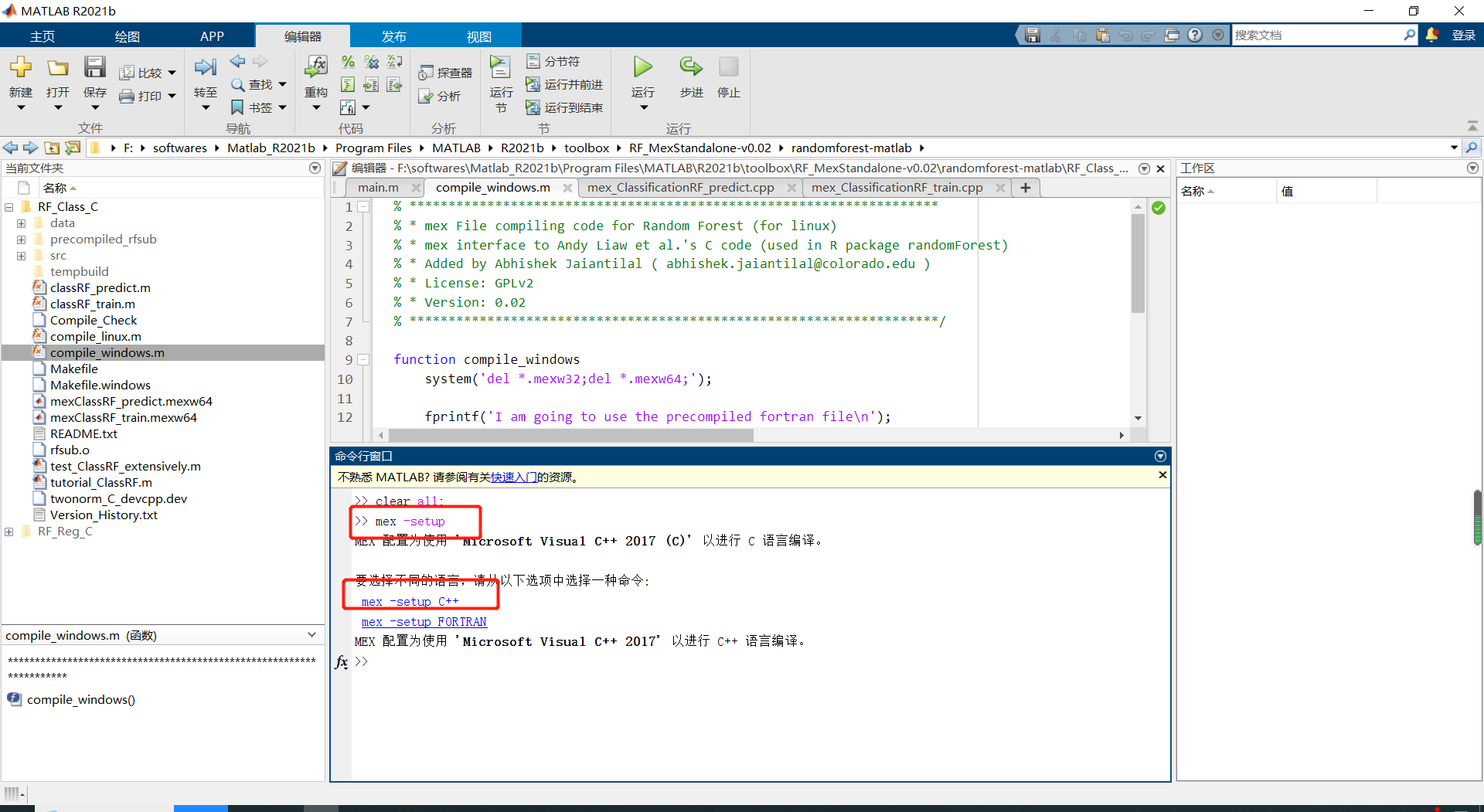Switch to the Home (主页) ribbon tab
The width and height of the screenshot is (1484, 812).
tap(43, 36)
